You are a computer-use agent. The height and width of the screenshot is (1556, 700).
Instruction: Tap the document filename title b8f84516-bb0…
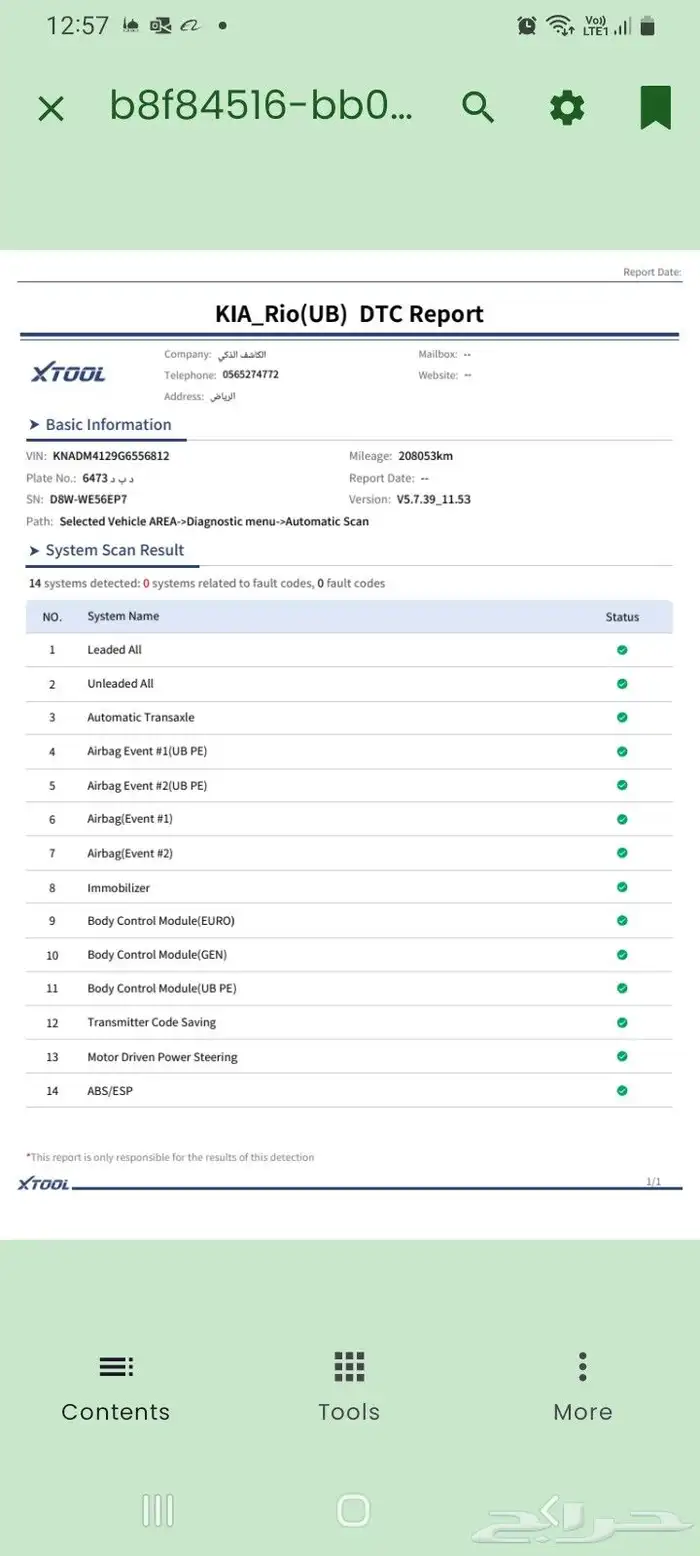click(261, 106)
